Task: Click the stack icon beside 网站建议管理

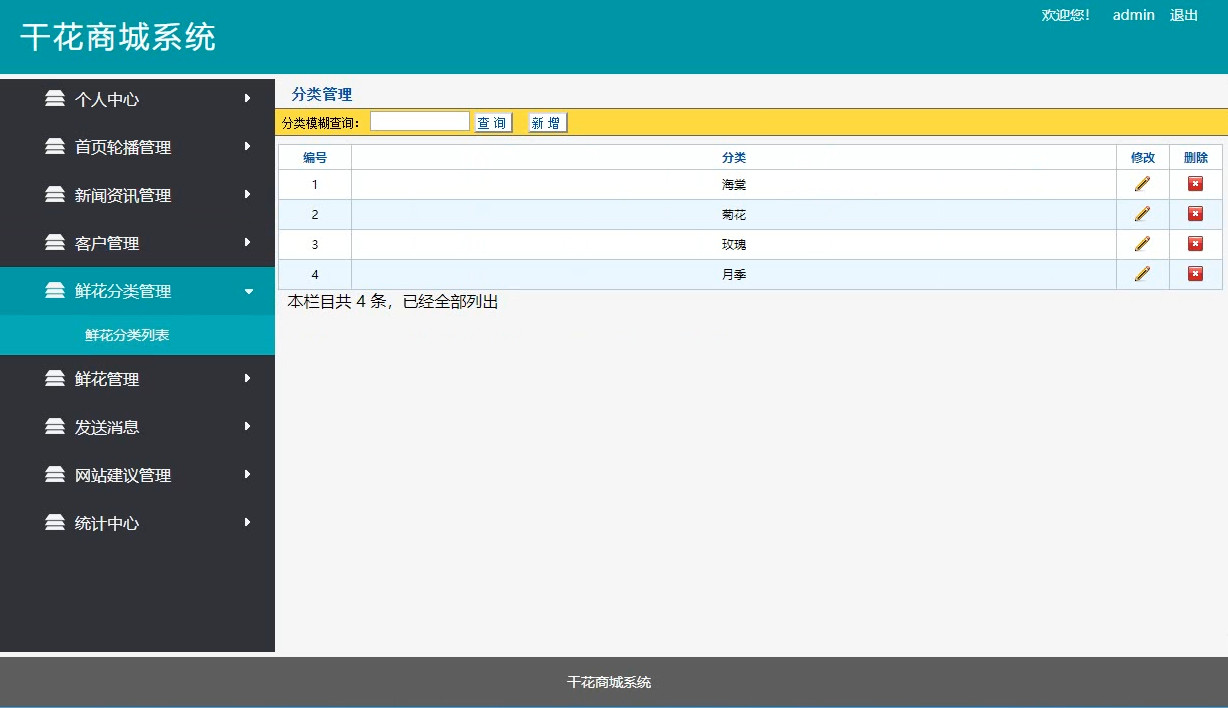Action: pyautogui.click(x=55, y=475)
